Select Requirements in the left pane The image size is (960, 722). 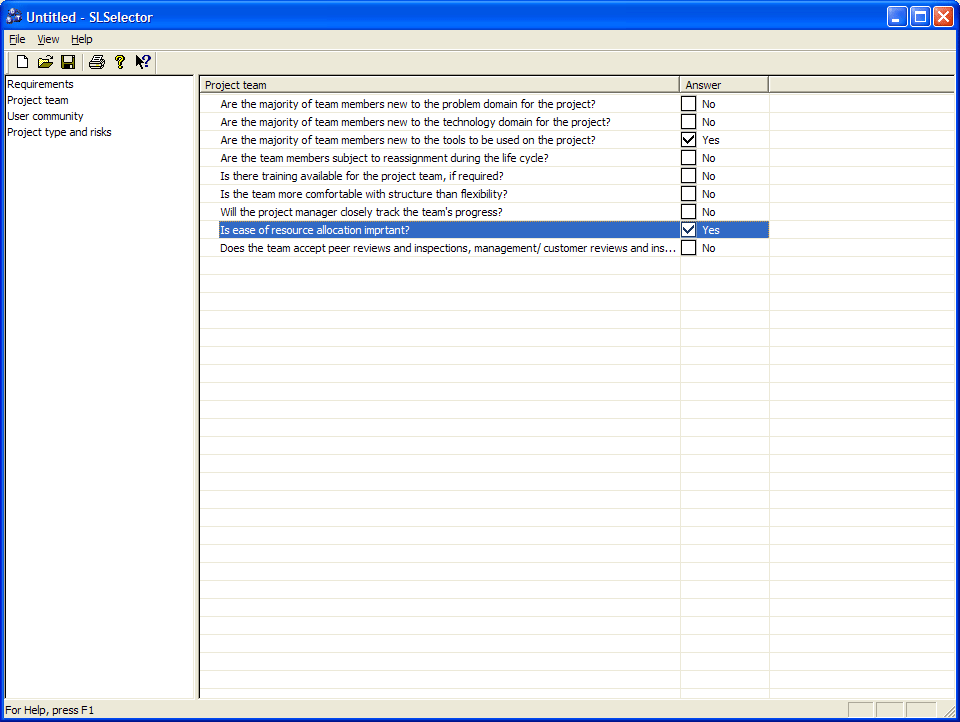40,84
